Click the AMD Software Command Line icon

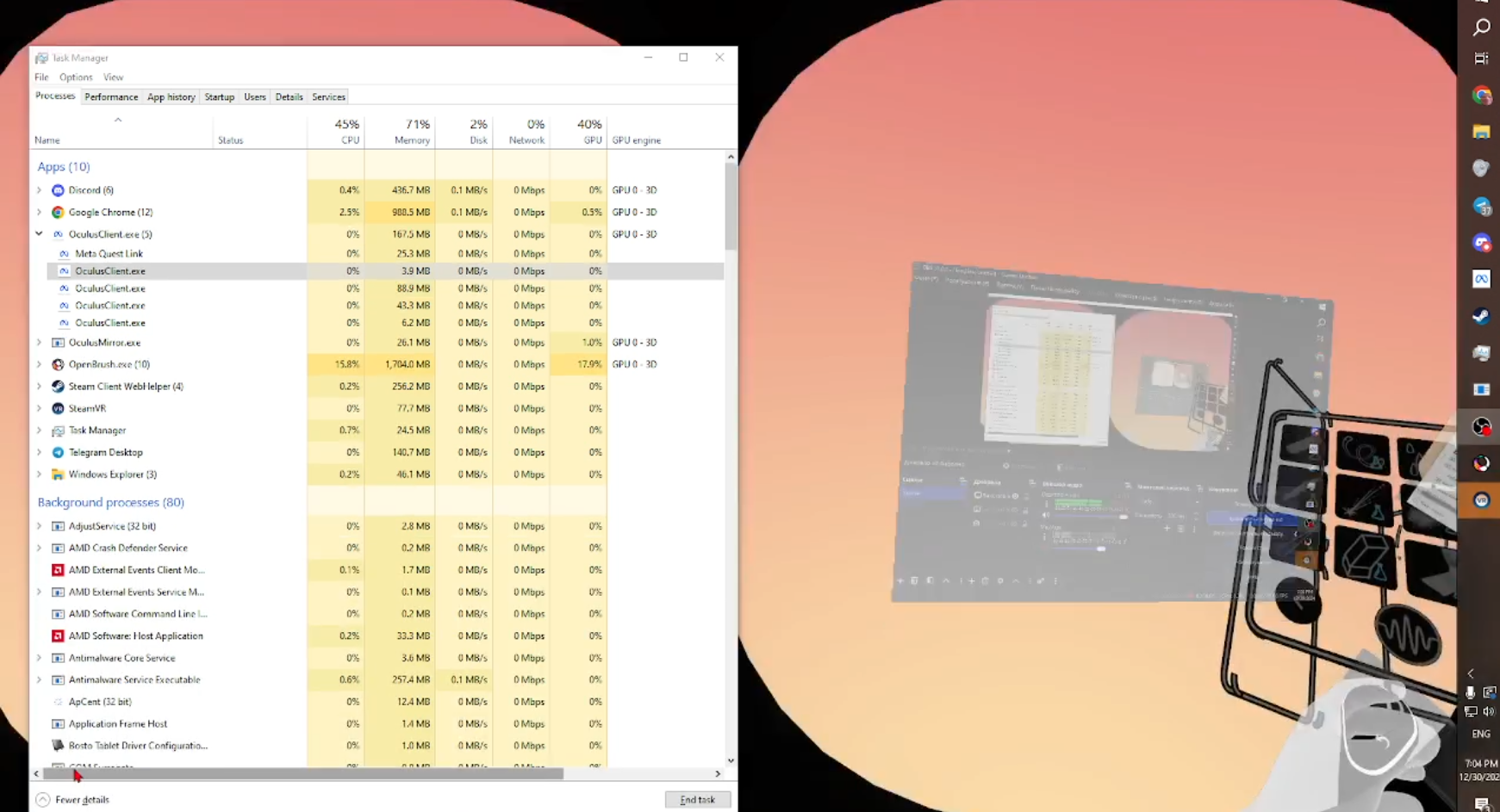(x=58, y=614)
